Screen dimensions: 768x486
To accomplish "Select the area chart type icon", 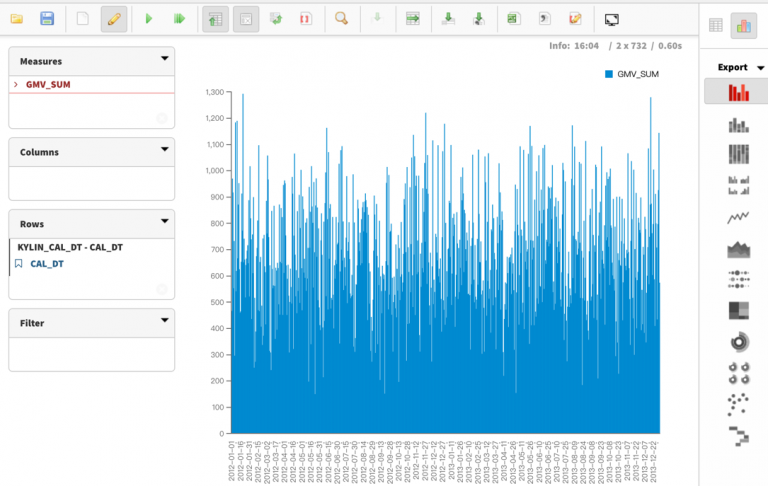I will click(738, 248).
